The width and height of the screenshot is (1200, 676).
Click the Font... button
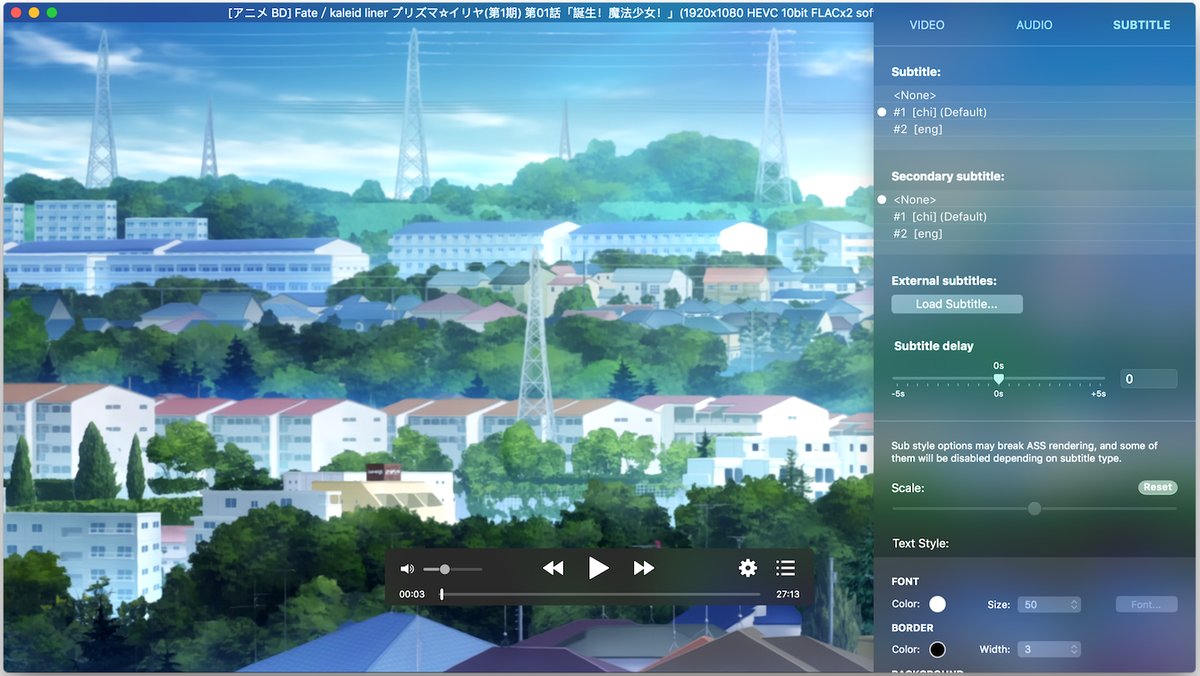pos(1146,605)
